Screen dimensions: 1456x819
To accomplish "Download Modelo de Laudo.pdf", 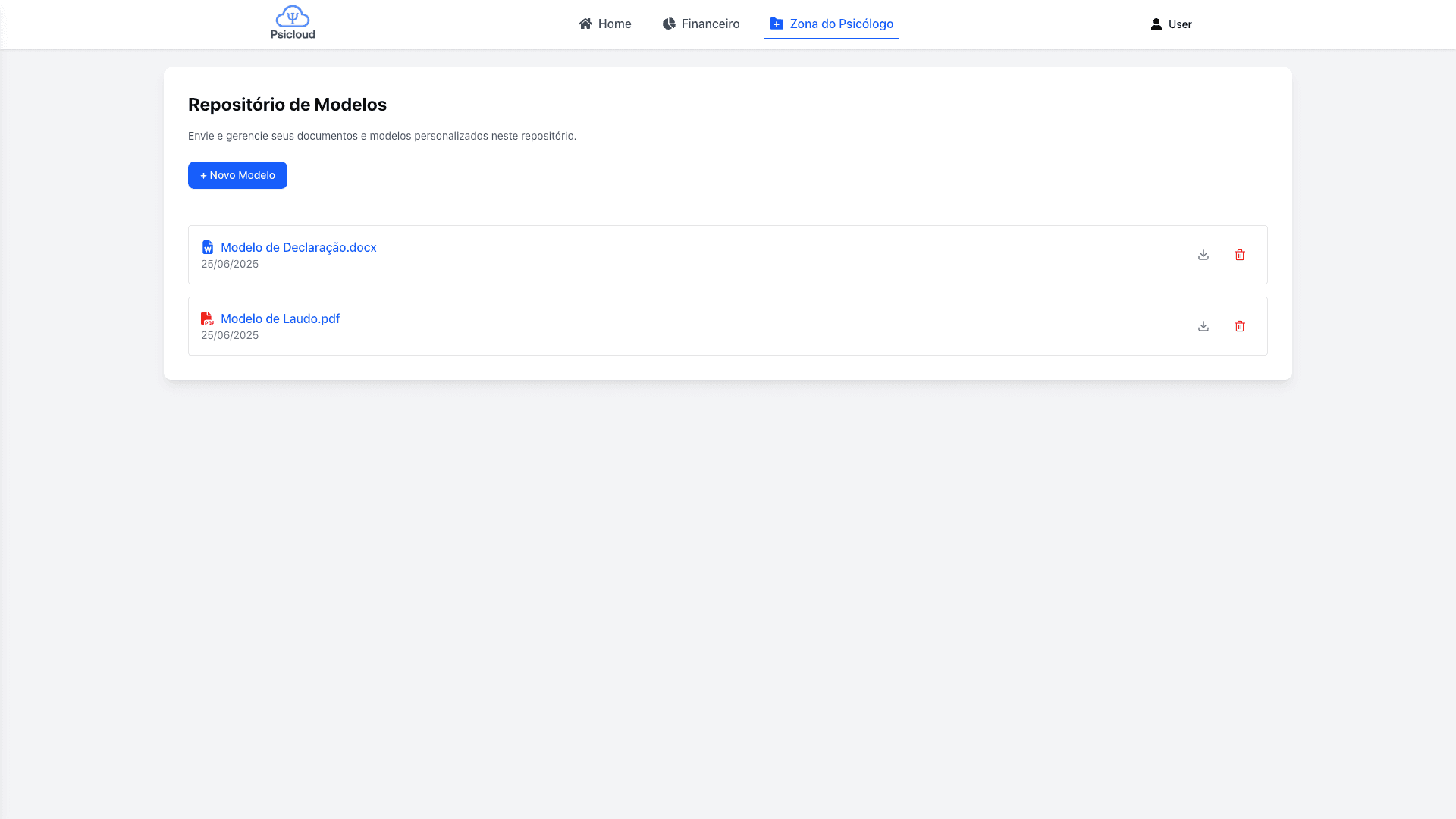I will [x=1203, y=326].
